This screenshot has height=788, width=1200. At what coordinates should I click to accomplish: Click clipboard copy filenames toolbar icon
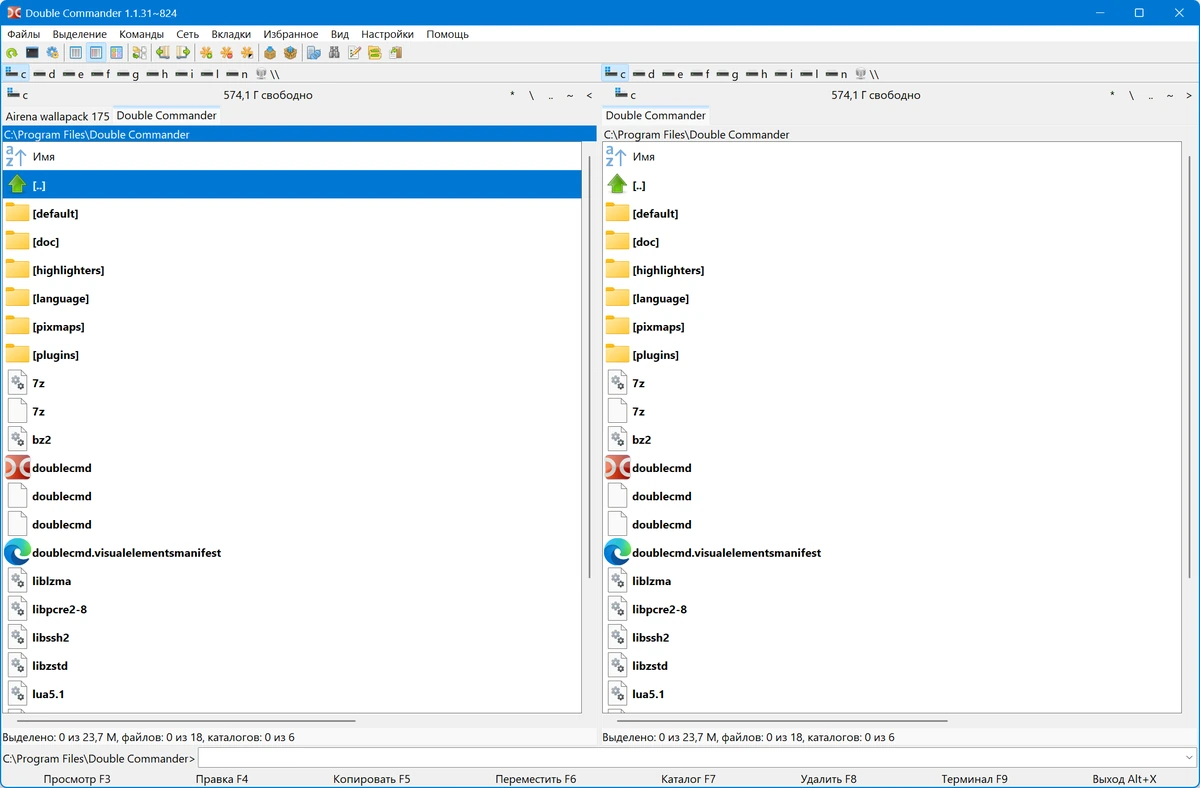point(395,53)
